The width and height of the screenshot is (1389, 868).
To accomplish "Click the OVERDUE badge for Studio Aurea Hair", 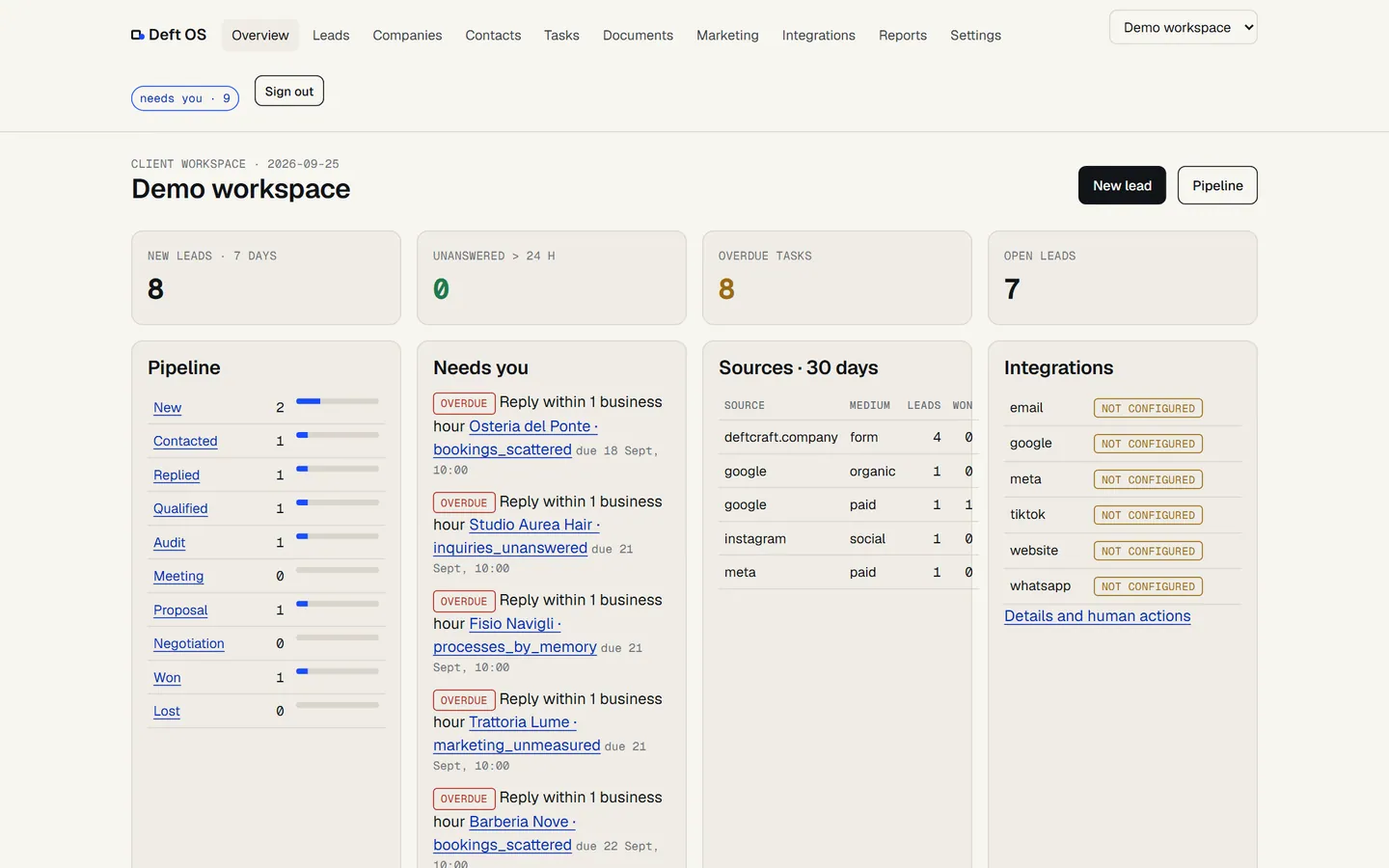I will 464,502.
